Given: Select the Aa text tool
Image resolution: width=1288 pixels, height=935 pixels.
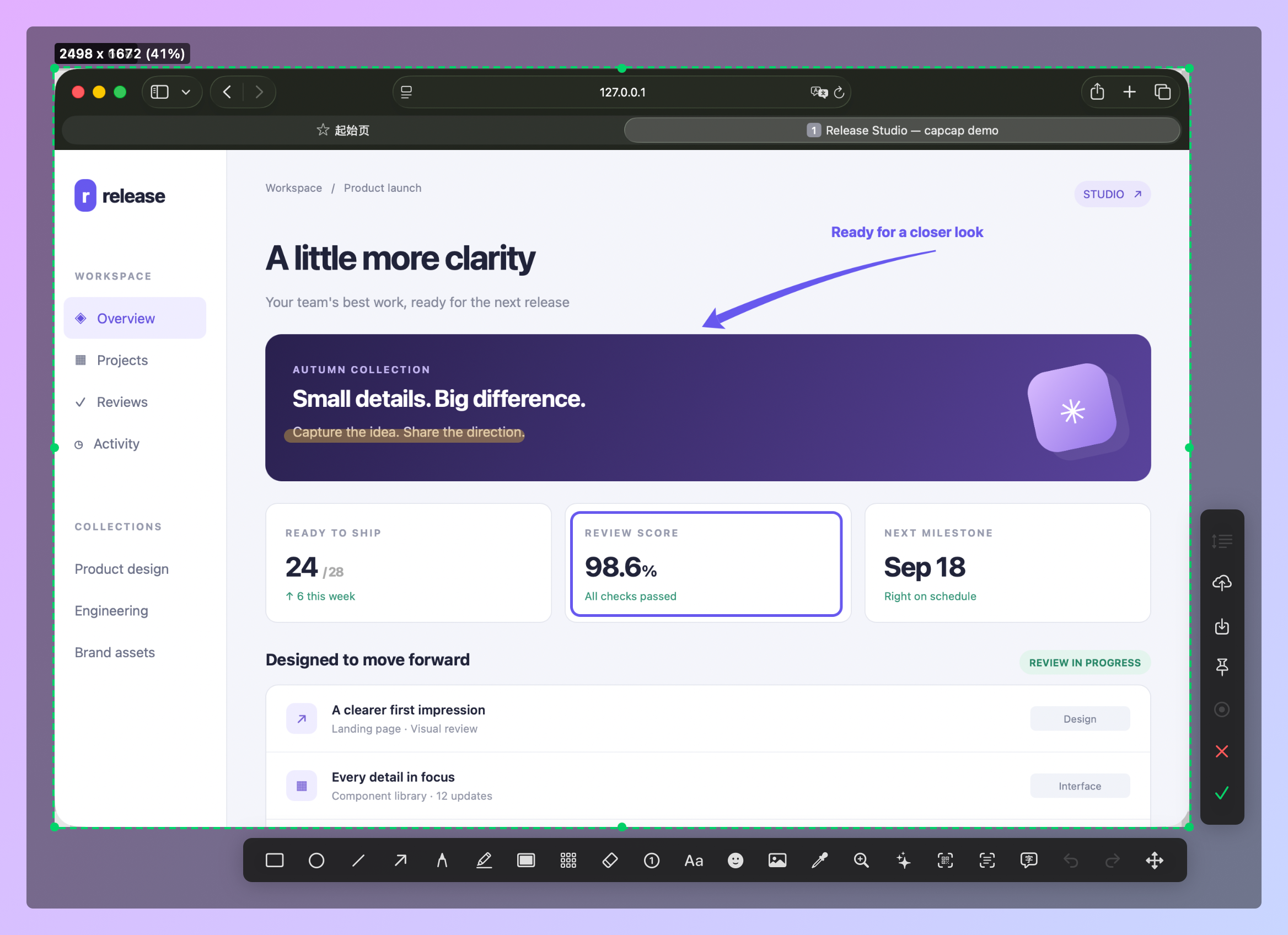Looking at the screenshot, I should click(694, 860).
